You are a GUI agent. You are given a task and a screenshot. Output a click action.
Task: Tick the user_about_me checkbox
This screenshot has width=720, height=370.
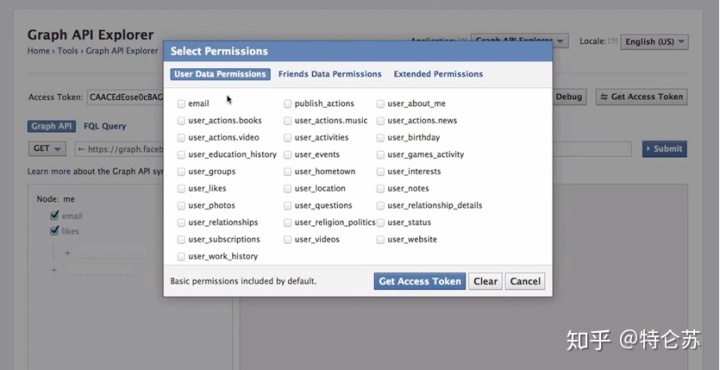pyautogui.click(x=380, y=104)
